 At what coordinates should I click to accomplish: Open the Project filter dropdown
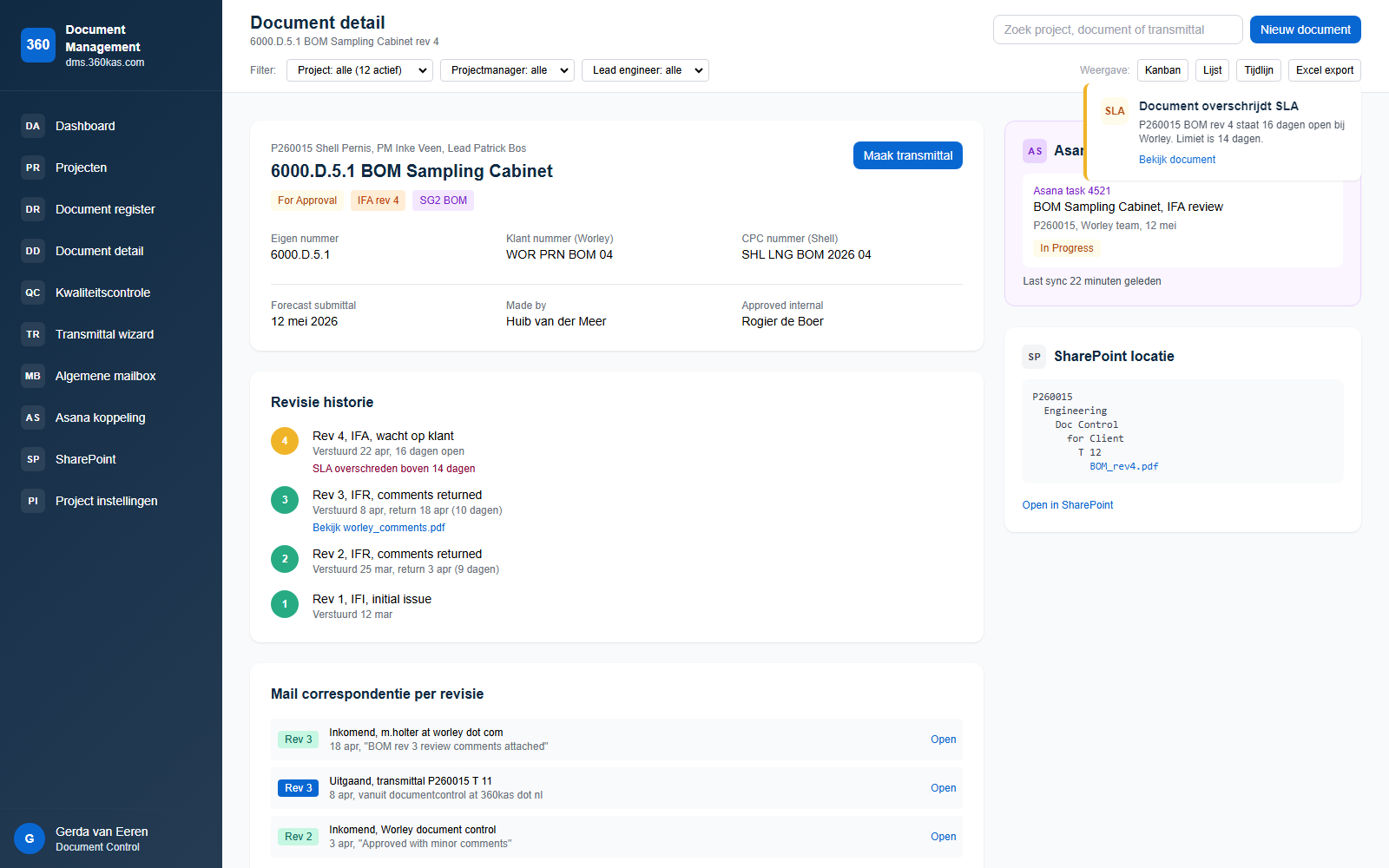coord(359,70)
